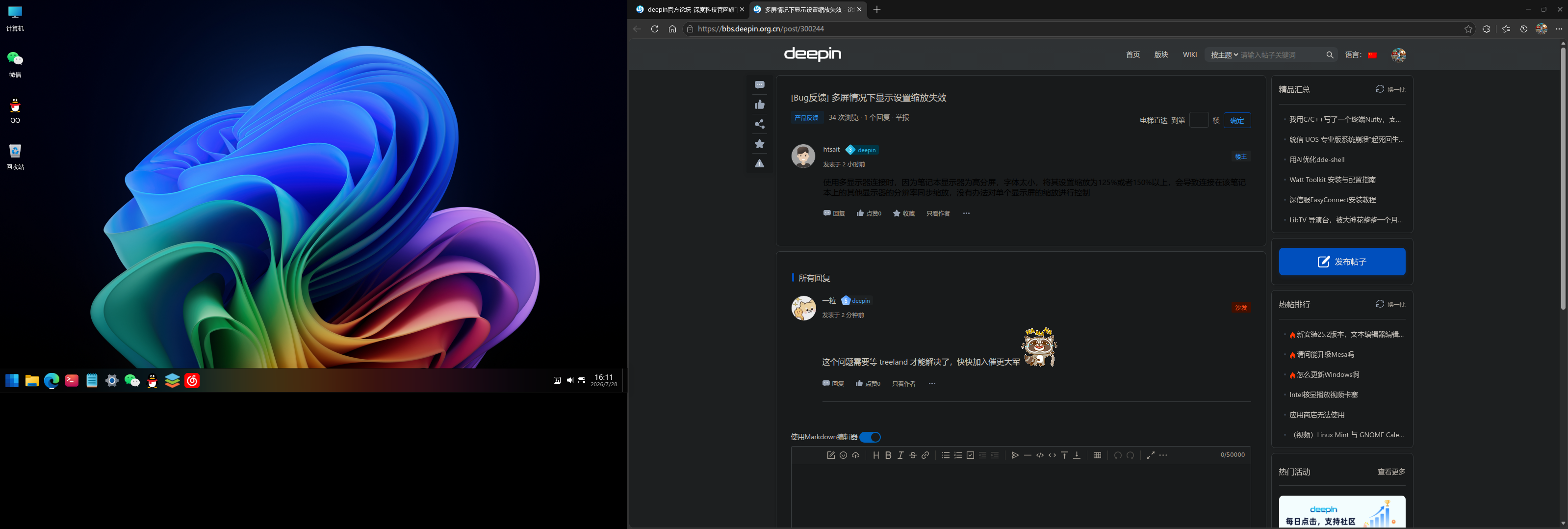This screenshot has height=529, width=1568.
Task: Turn off the Markdown editor switch
Action: (x=870, y=437)
